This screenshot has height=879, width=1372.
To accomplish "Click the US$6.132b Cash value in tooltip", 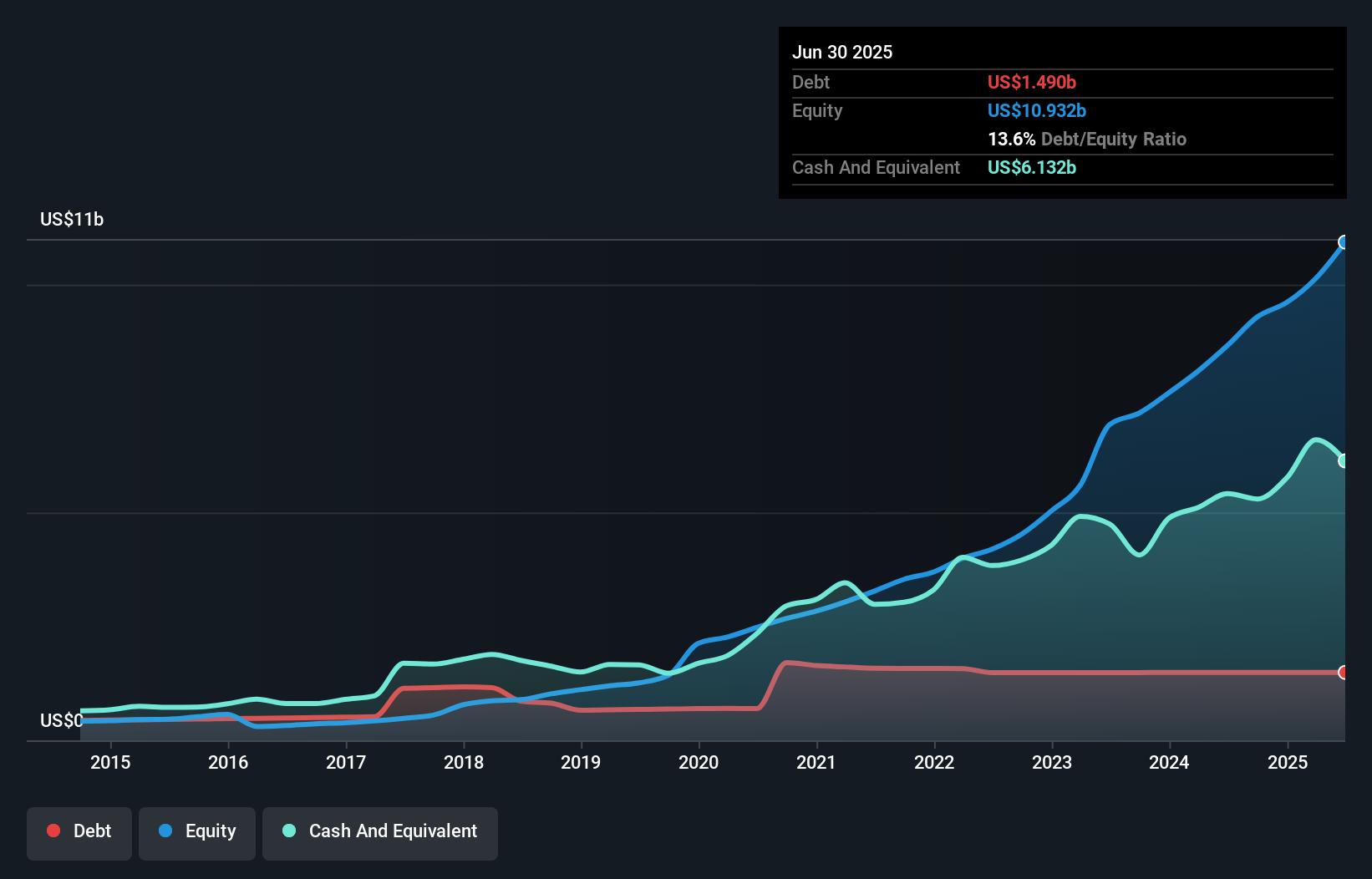I will [1031, 167].
